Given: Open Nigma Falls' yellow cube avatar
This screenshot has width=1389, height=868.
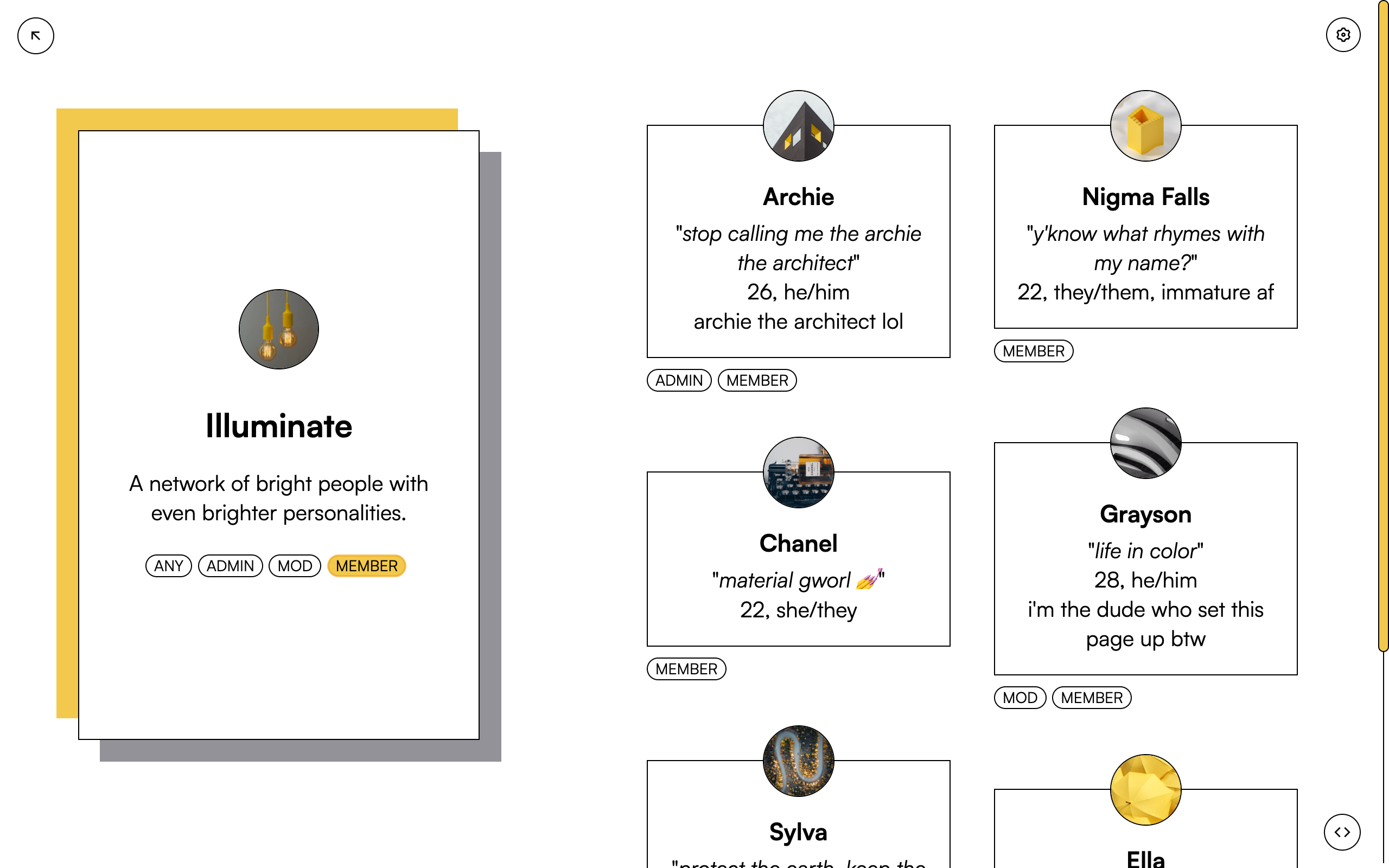Looking at the screenshot, I should tap(1145, 126).
